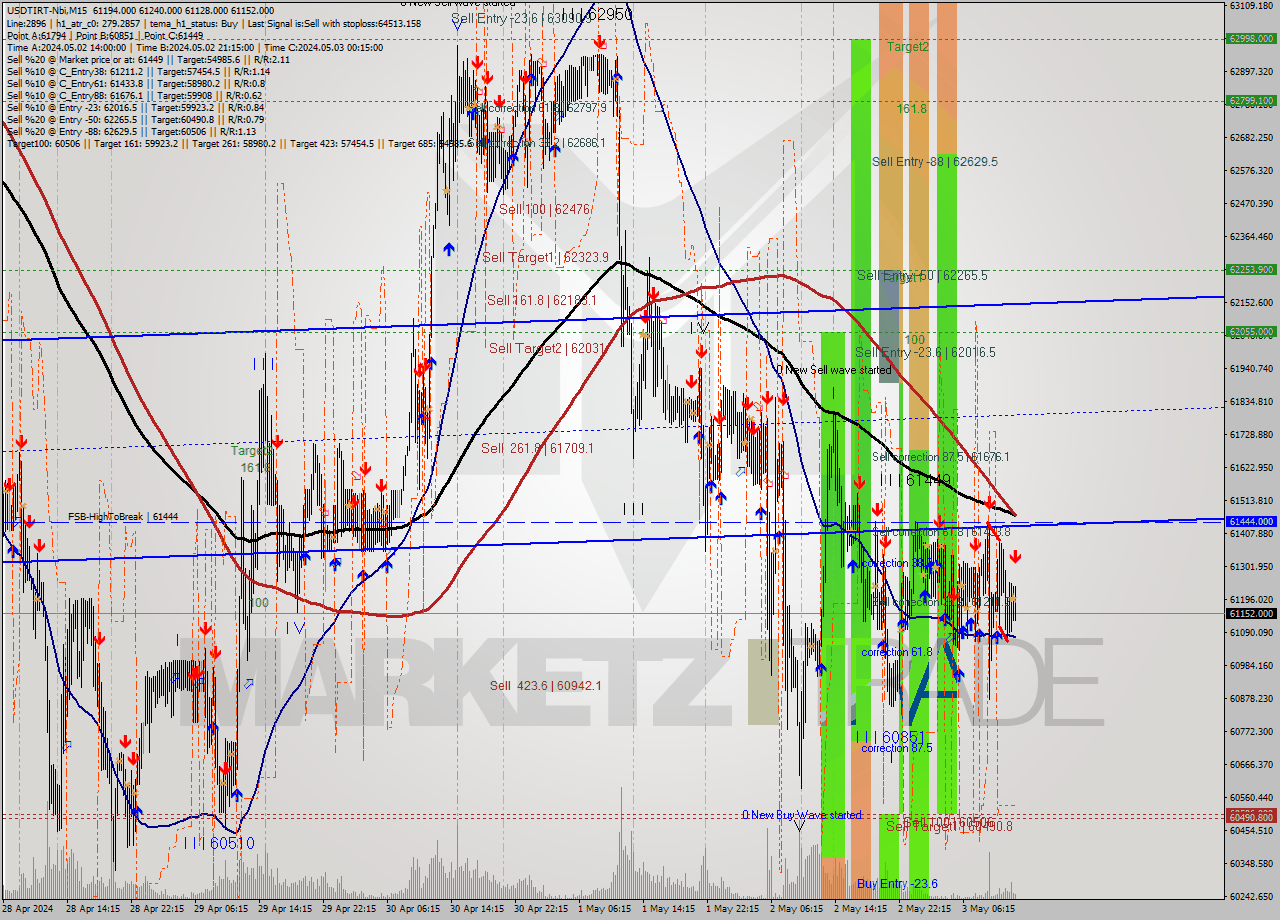Click the 'Sell Entry -88 | 62629.5' label
The image size is (1280, 920).
click(934, 161)
